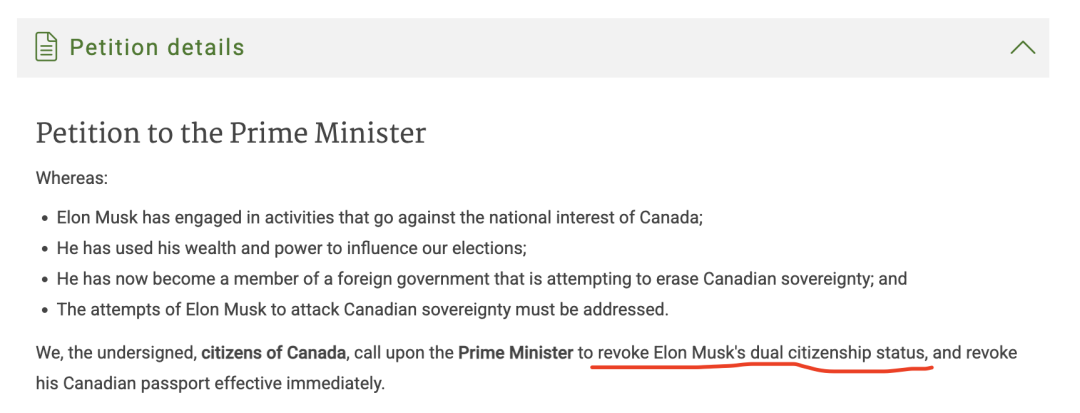
Task: Click the Whereas: label
Action: click(72, 178)
